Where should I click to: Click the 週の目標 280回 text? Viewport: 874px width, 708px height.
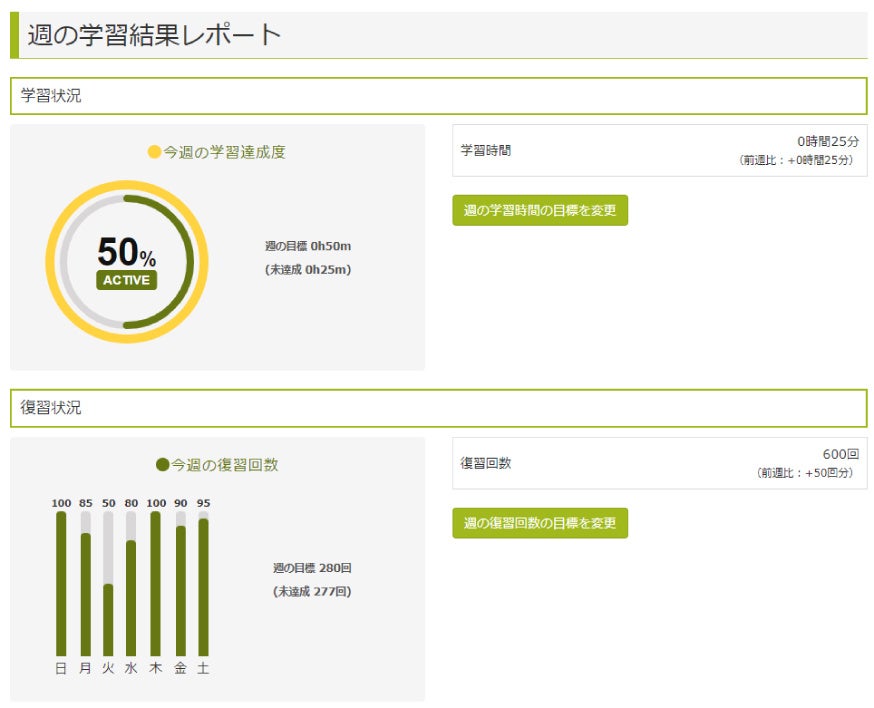coord(312,568)
